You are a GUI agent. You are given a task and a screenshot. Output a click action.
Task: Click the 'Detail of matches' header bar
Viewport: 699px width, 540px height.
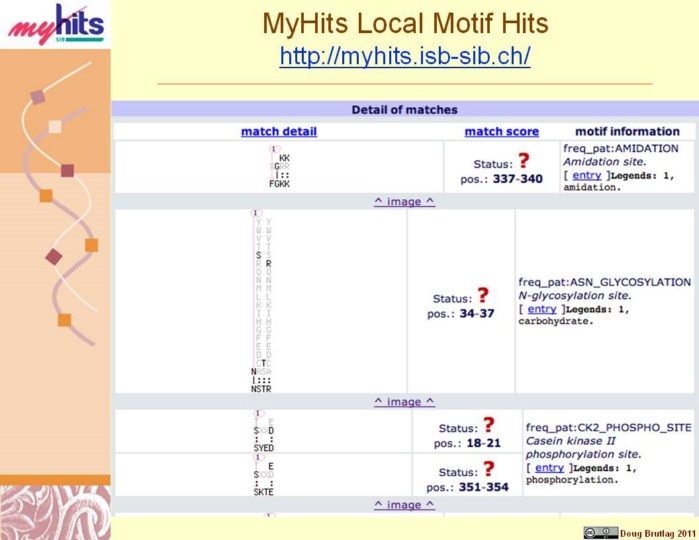pos(404,109)
